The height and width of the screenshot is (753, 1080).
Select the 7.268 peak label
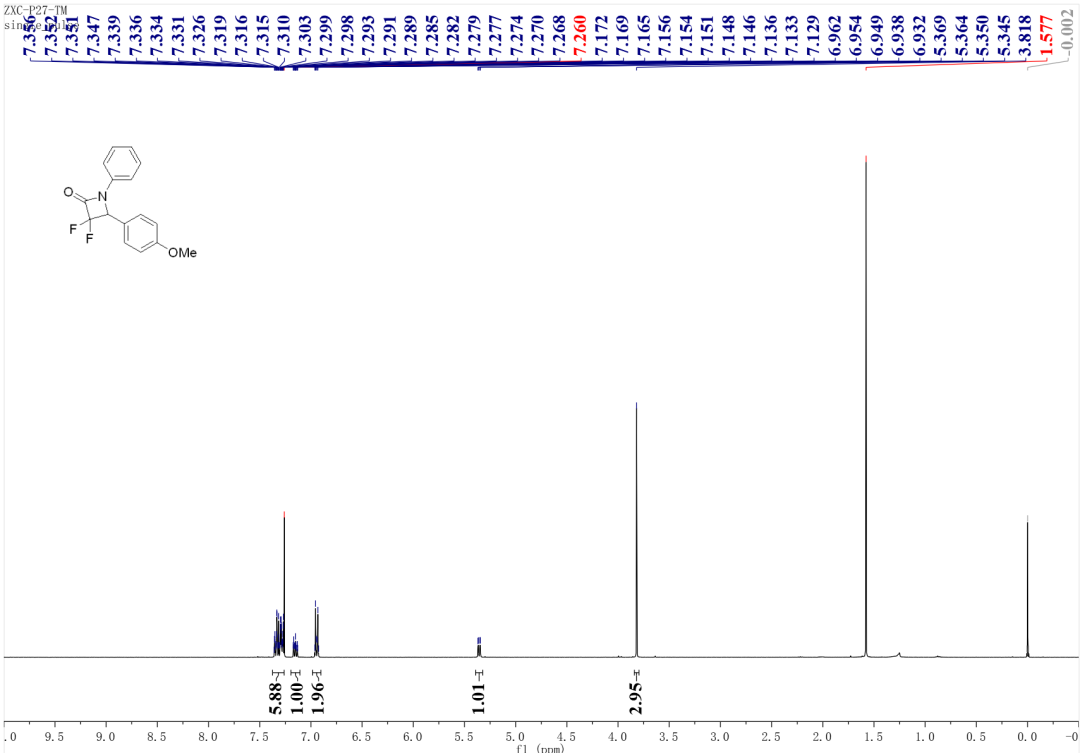pos(559,36)
